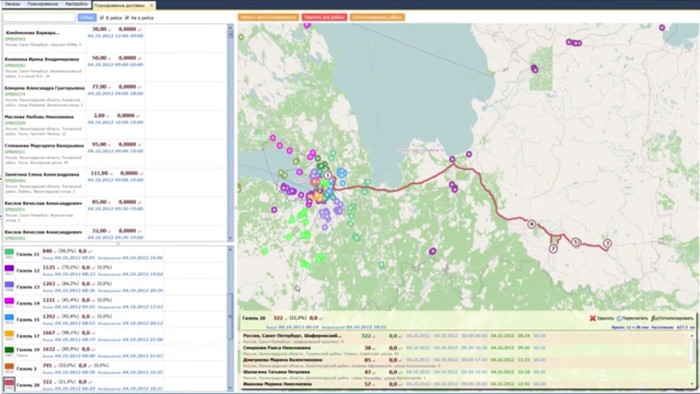This screenshot has width=700, height=394.
Task: Select route stop Шалагина Татьяна Петровна
Action: [466, 374]
